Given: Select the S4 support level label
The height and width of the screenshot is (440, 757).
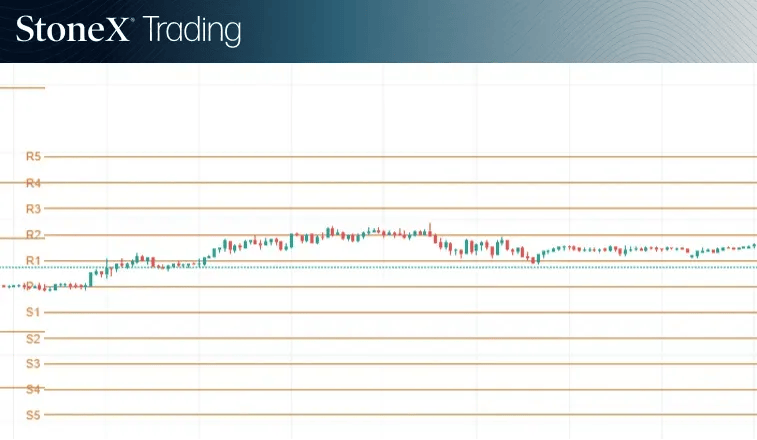Looking at the screenshot, I should click(x=33, y=389).
